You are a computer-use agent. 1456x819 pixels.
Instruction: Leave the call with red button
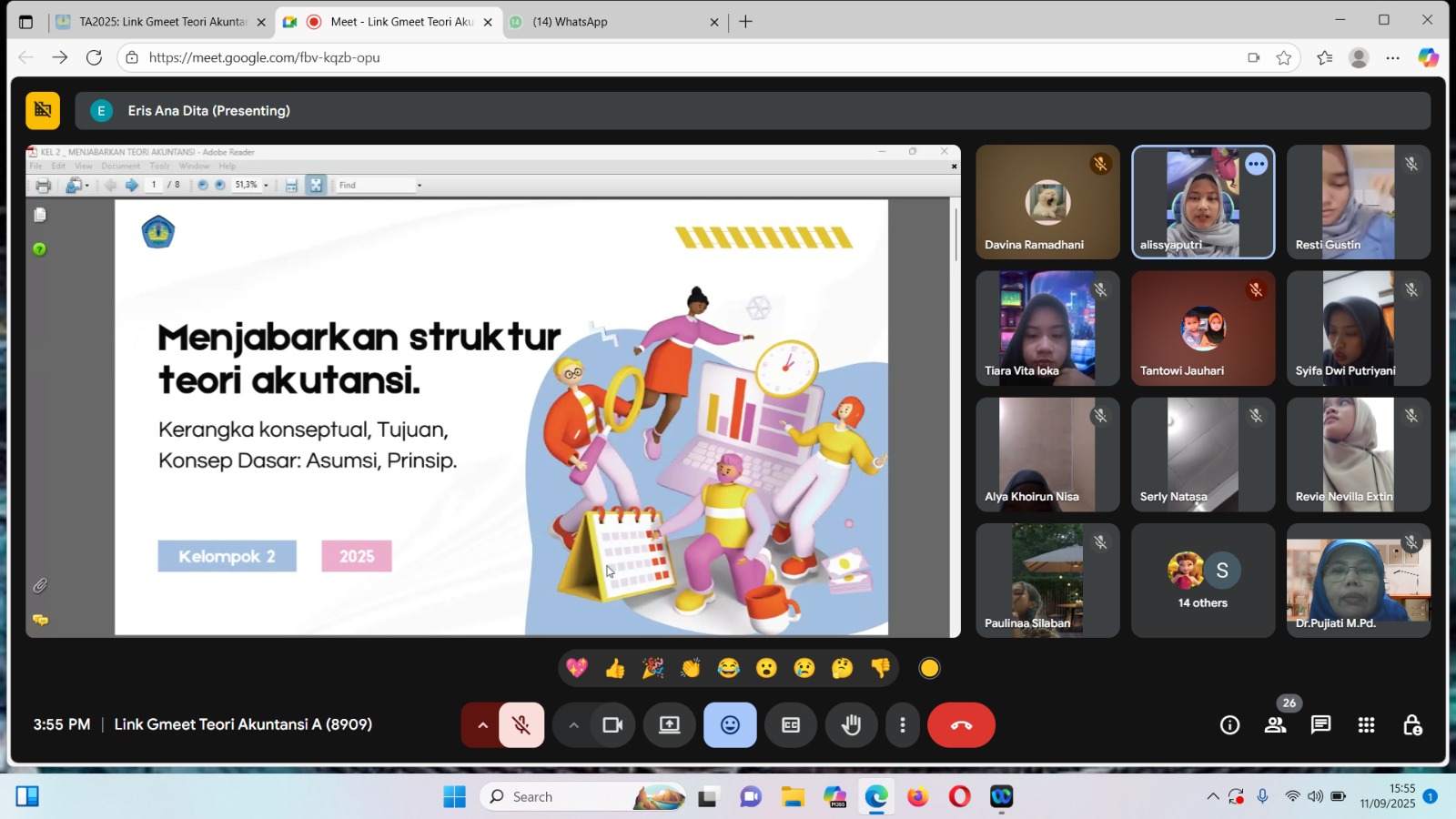961,725
